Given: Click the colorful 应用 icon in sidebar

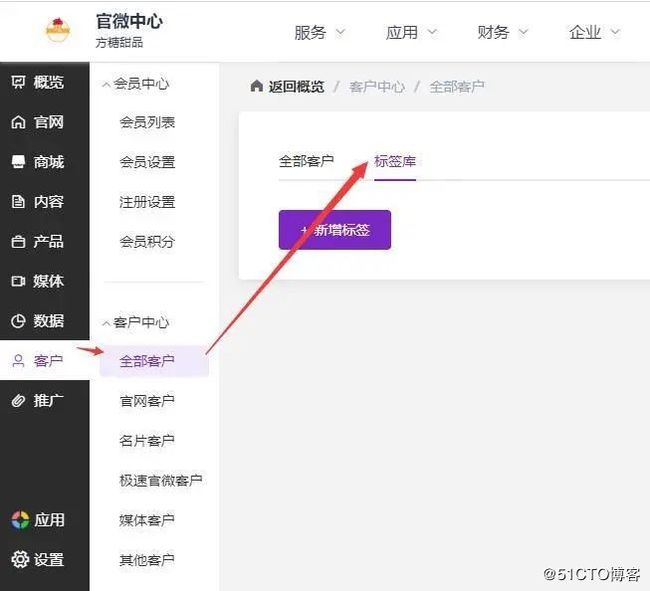Looking at the screenshot, I should [x=20, y=520].
